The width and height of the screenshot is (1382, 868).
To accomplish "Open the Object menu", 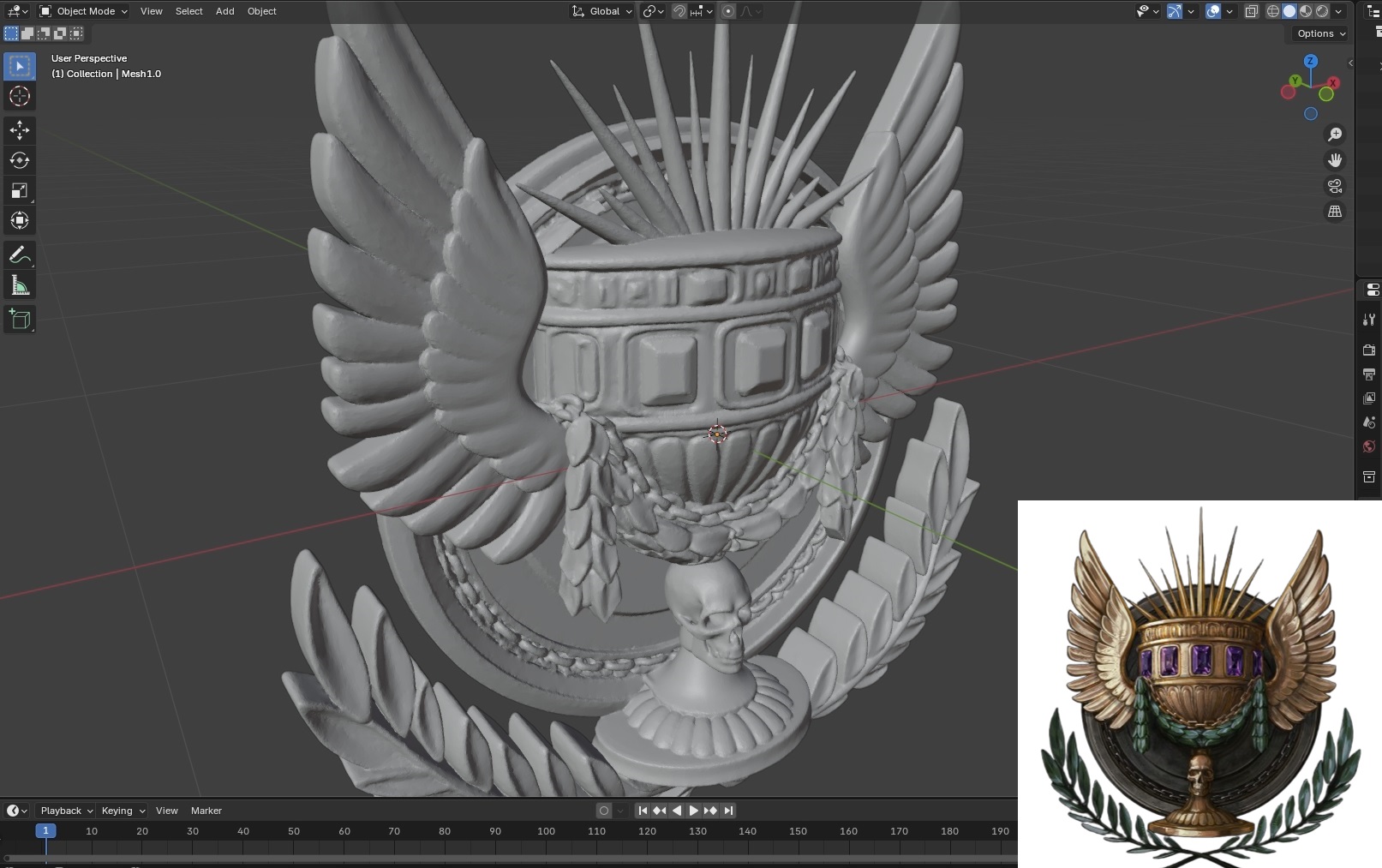I will 262,11.
